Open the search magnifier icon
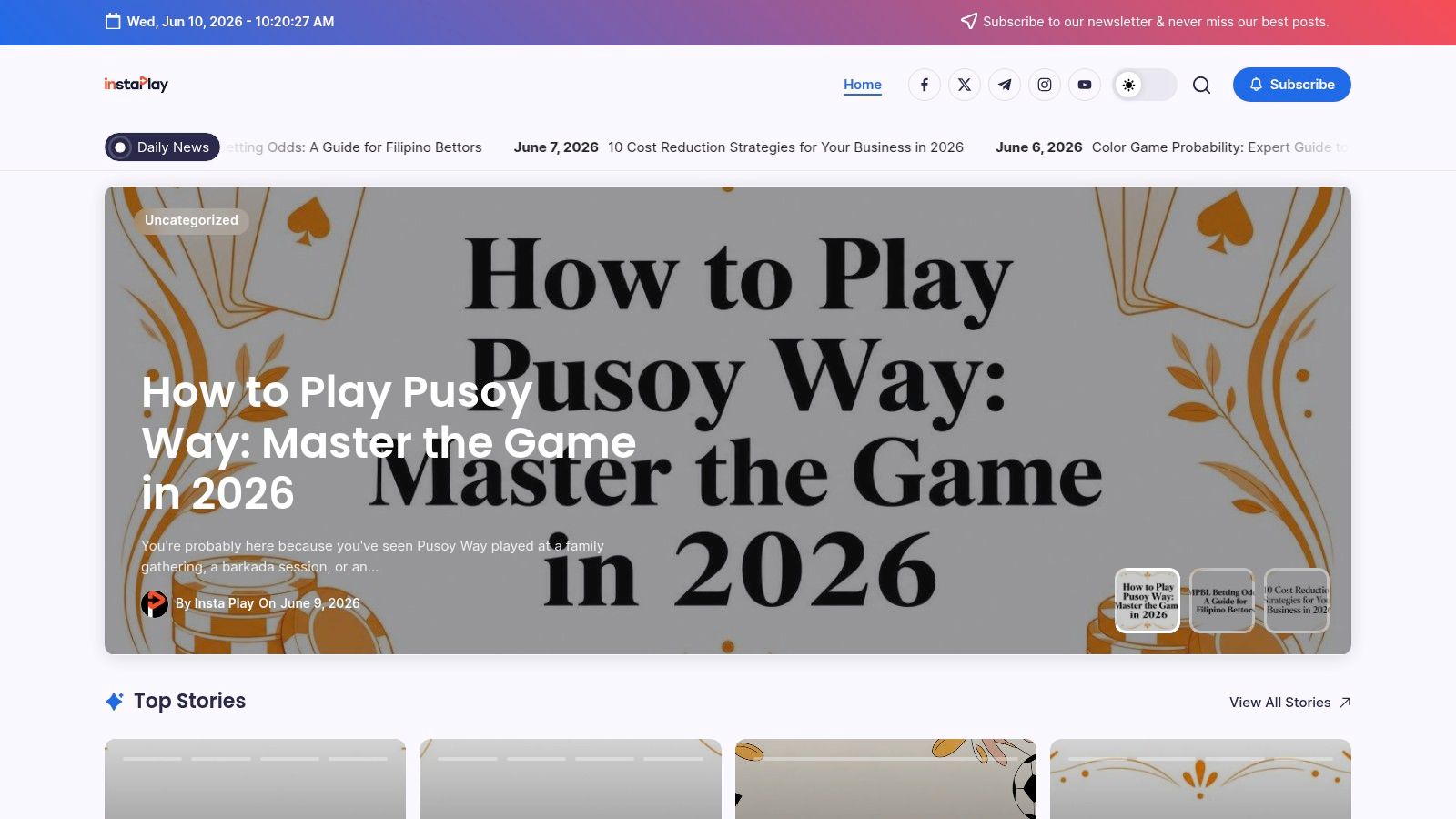The height and width of the screenshot is (819, 1456). [1201, 85]
